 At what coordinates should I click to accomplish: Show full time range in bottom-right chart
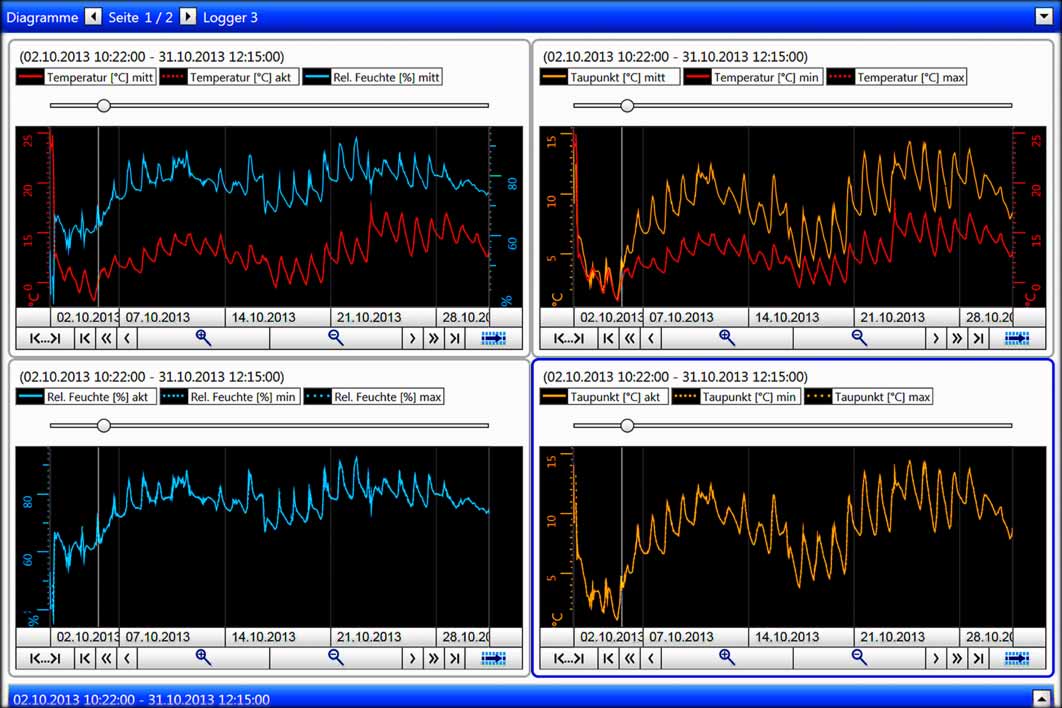coord(568,658)
